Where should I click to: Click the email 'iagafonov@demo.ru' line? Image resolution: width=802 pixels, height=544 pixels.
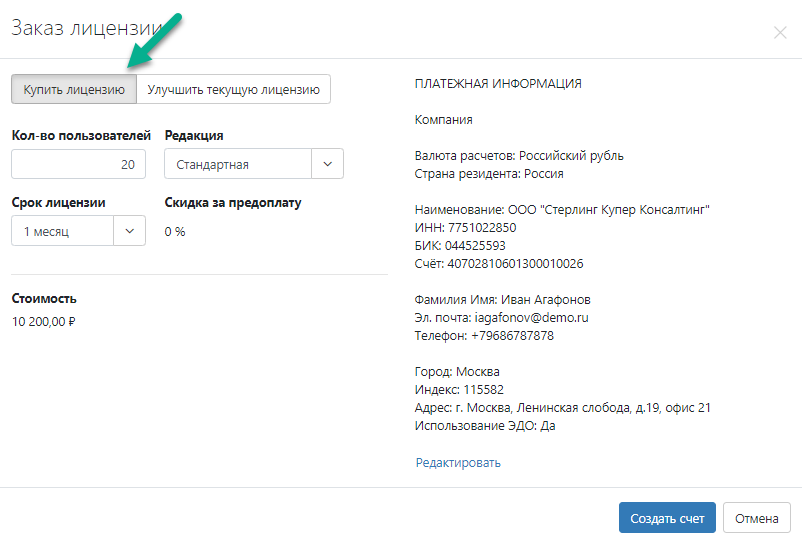[501, 318]
